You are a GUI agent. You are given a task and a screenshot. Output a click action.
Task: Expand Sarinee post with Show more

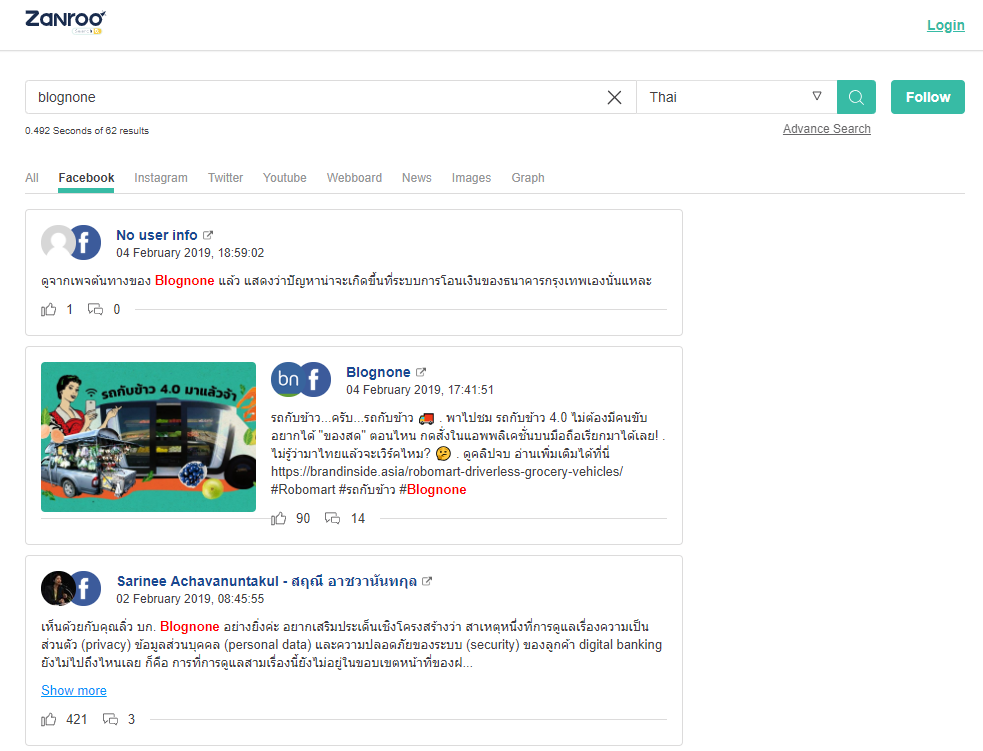point(74,690)
